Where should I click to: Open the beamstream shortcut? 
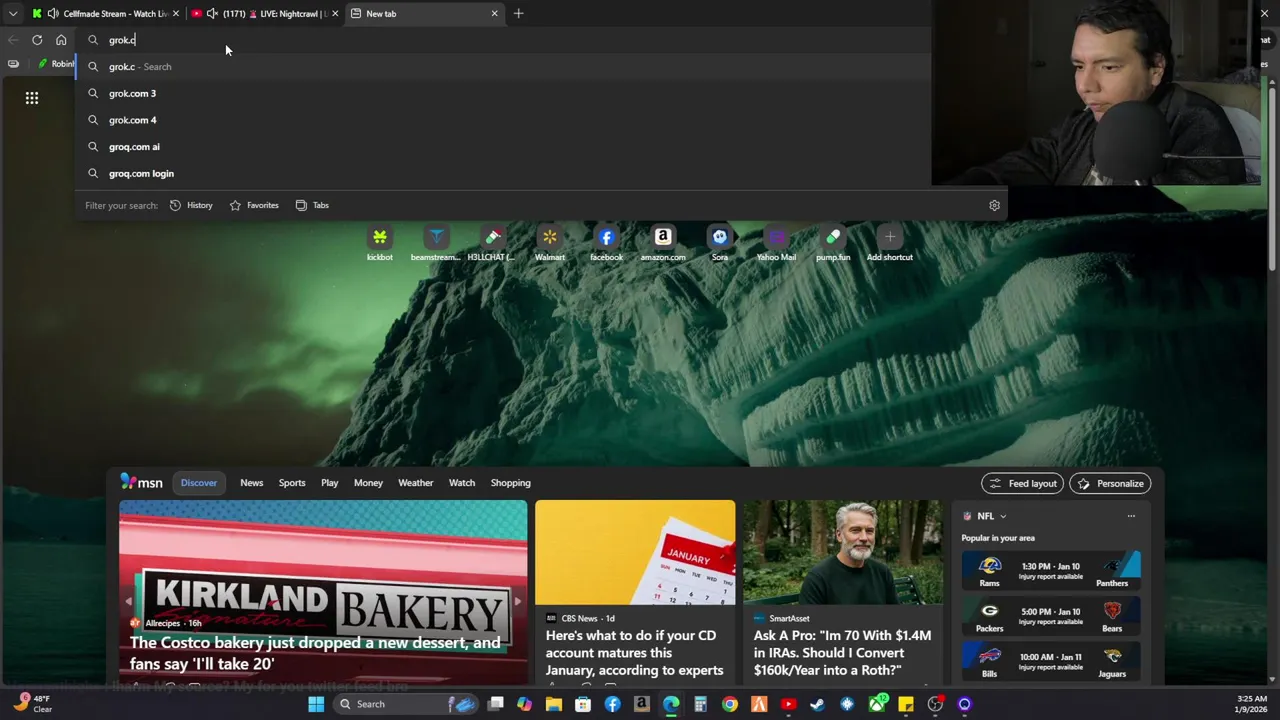coord(436,244)
